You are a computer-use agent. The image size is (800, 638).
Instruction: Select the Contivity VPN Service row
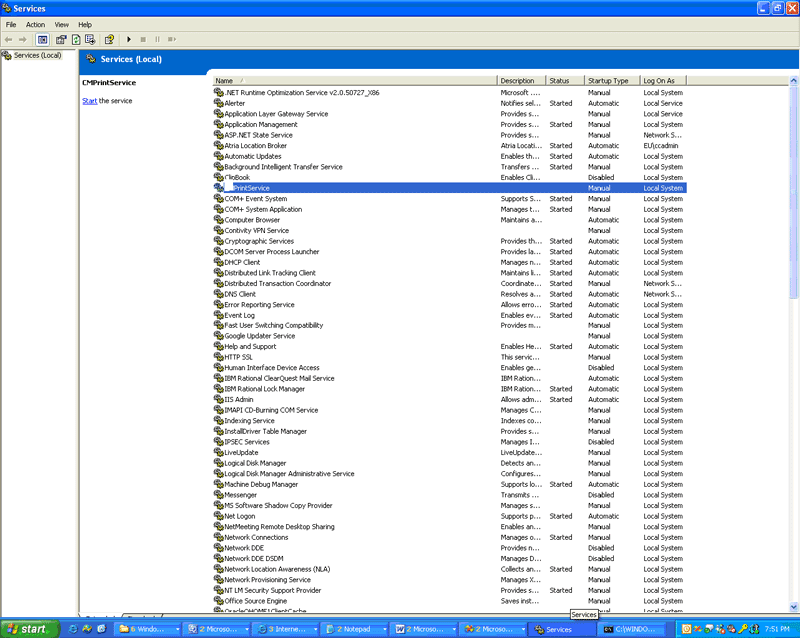(x=449, y=230)
